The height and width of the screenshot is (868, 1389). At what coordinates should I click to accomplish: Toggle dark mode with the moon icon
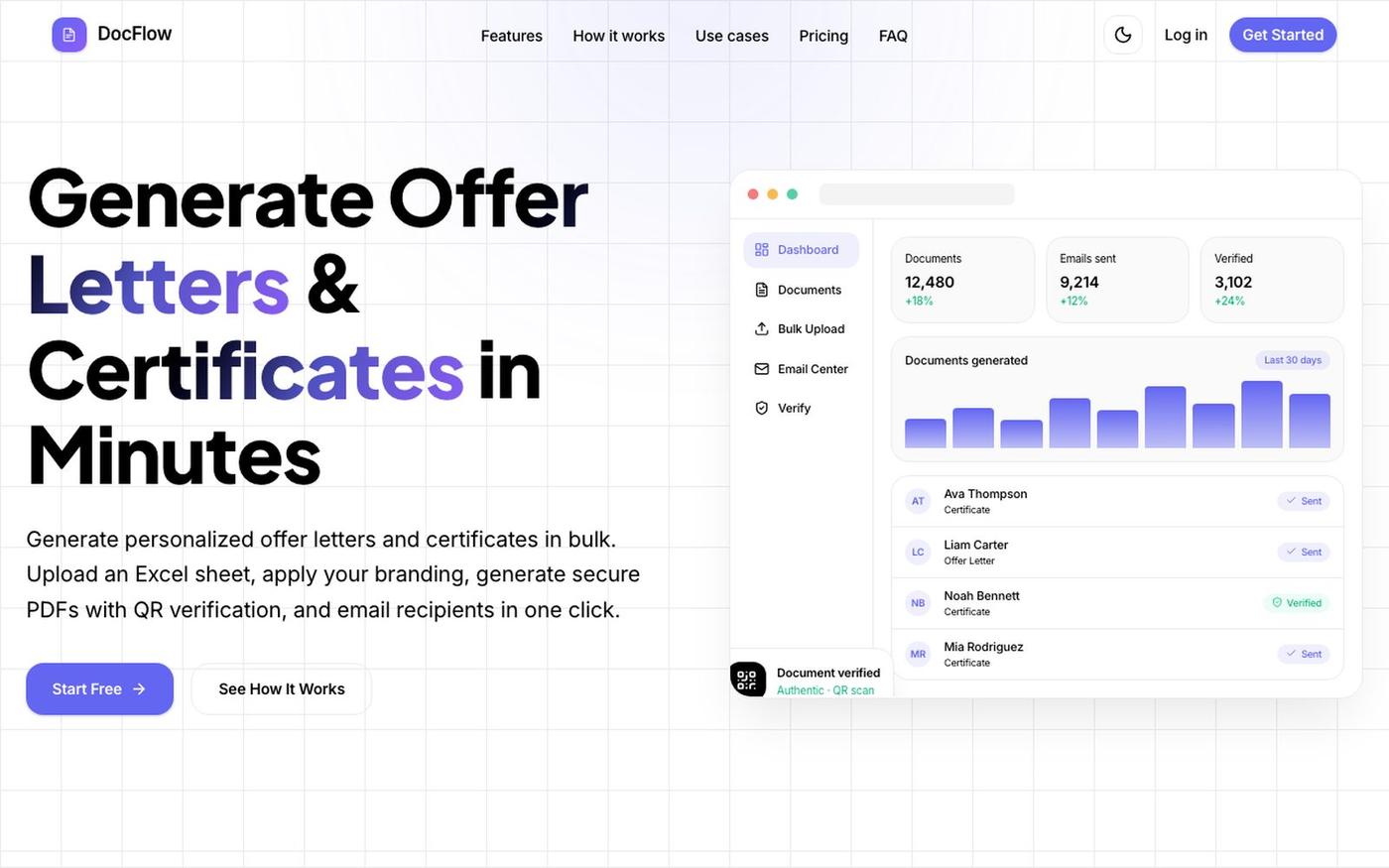coord(1123,35)
